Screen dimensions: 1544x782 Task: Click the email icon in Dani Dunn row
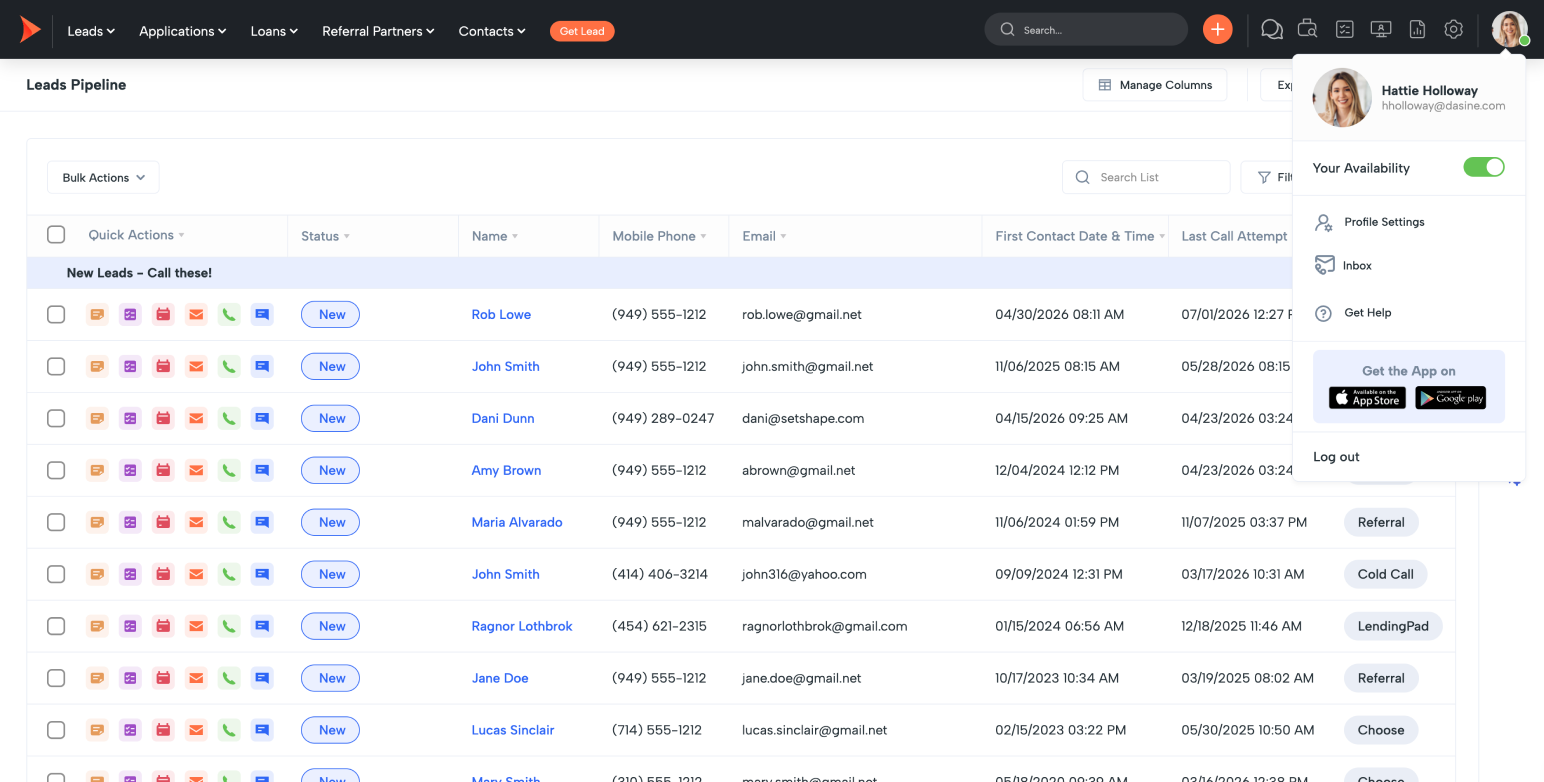(196, 418)
